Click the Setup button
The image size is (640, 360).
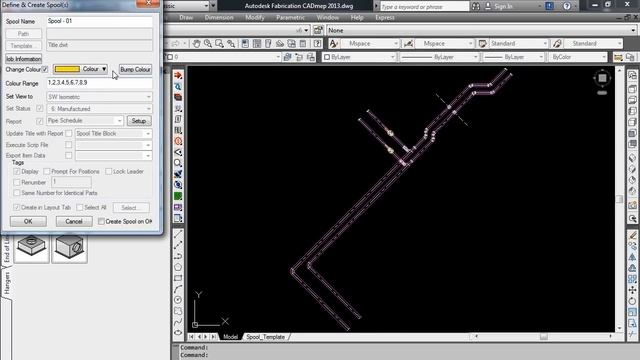(x=139, y=121)
